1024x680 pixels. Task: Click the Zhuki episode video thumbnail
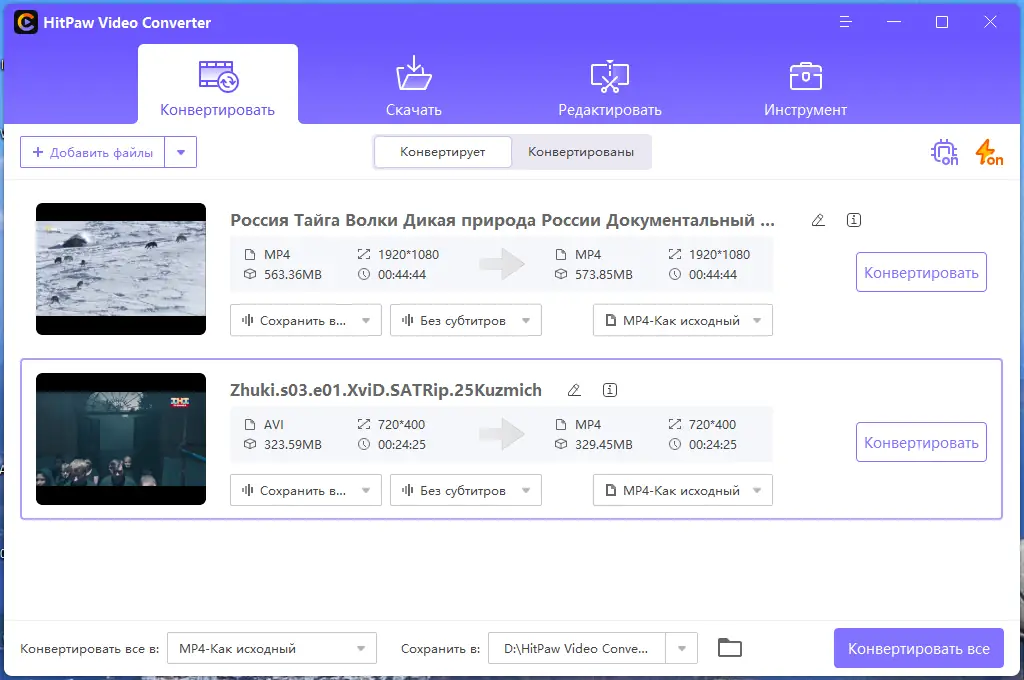(x=120, y=438)
